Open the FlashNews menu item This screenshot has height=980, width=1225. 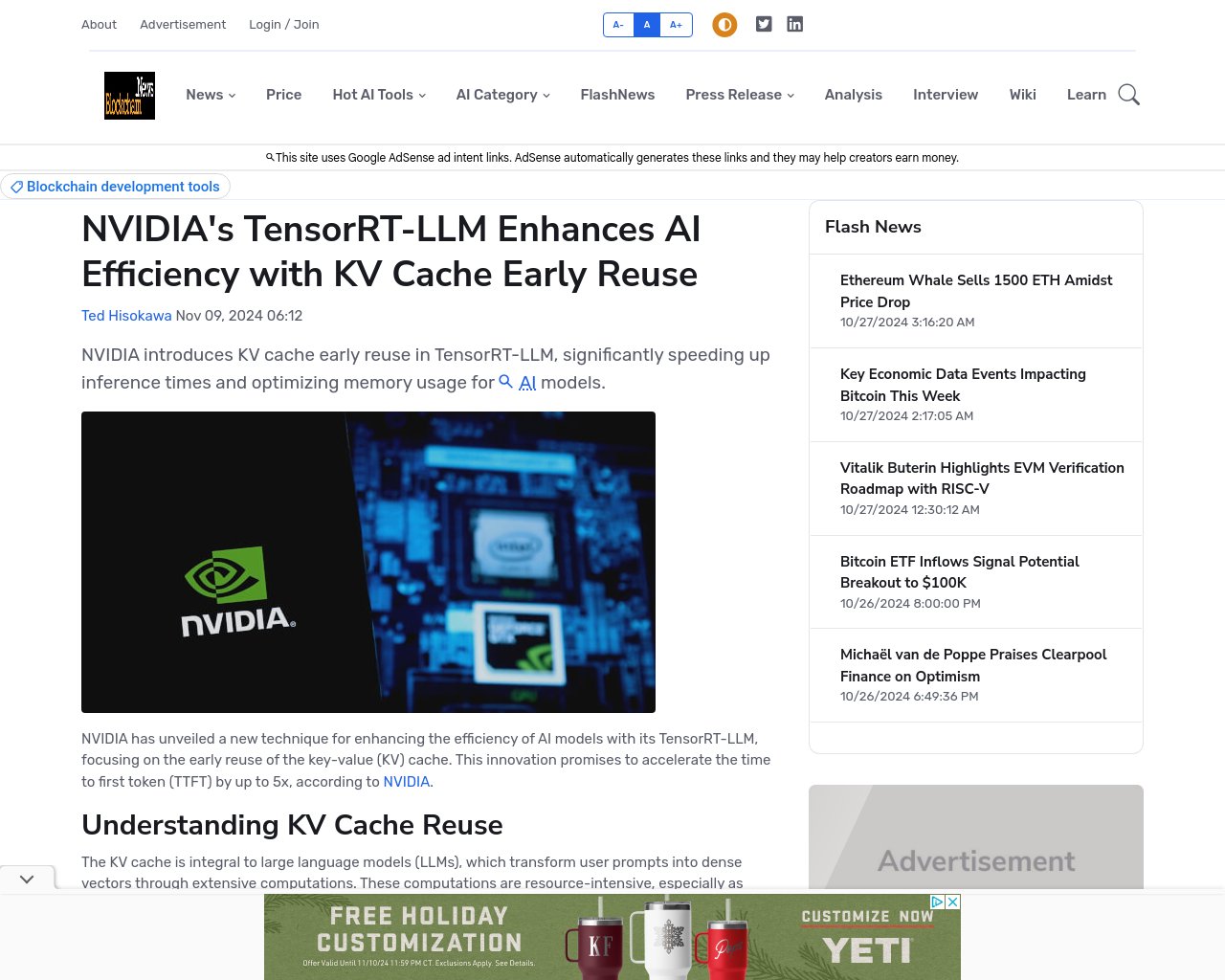tap(617, 95)
